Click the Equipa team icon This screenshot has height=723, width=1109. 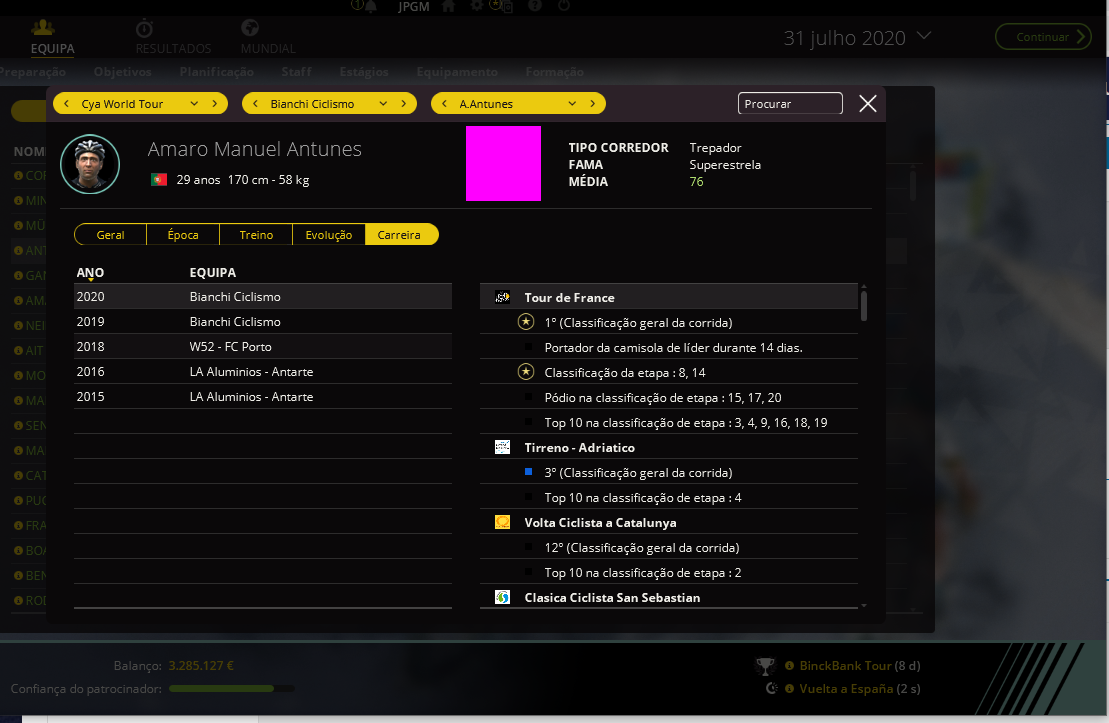43,27
